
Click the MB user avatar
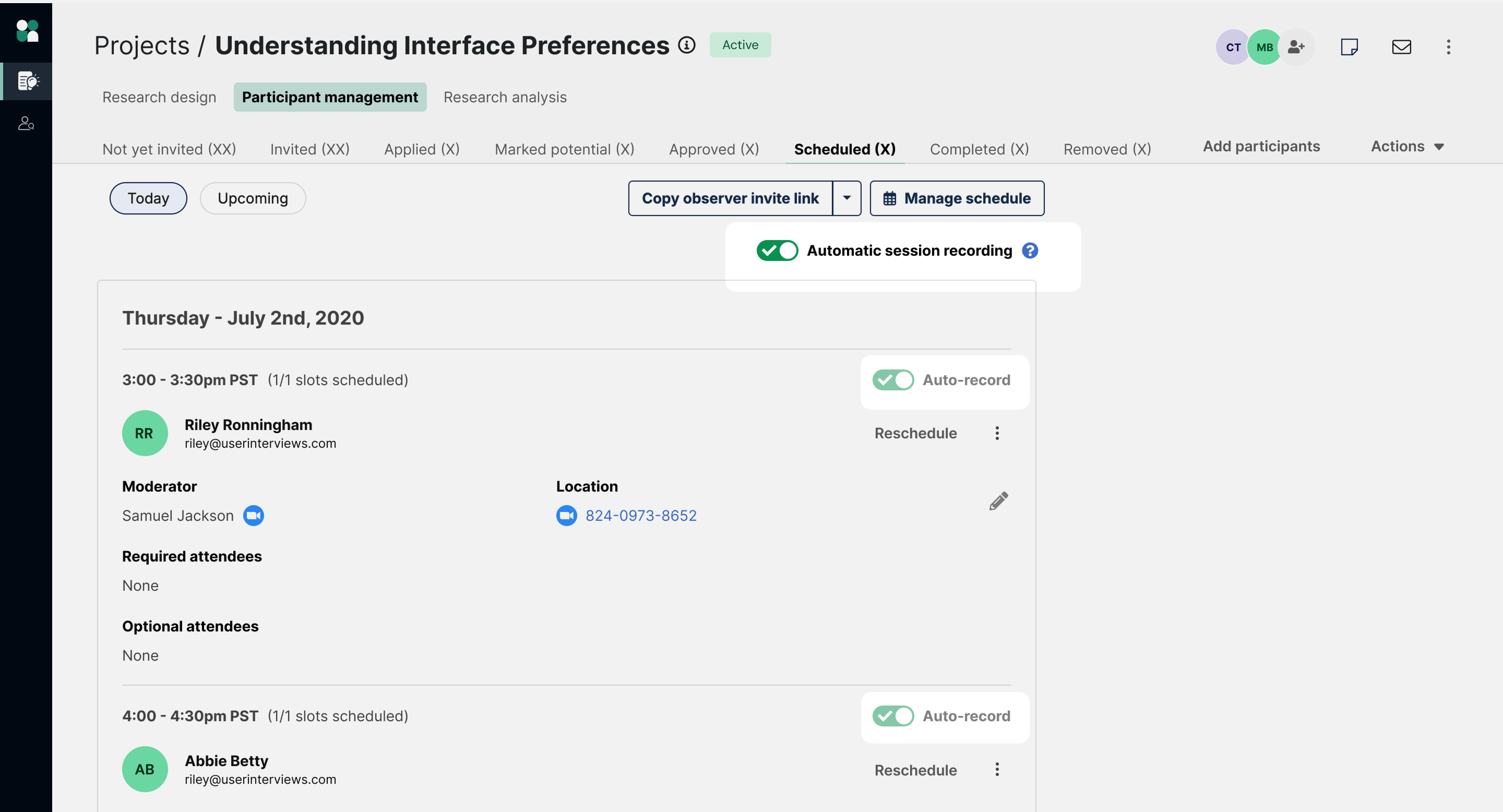[x=1264, y=46]
